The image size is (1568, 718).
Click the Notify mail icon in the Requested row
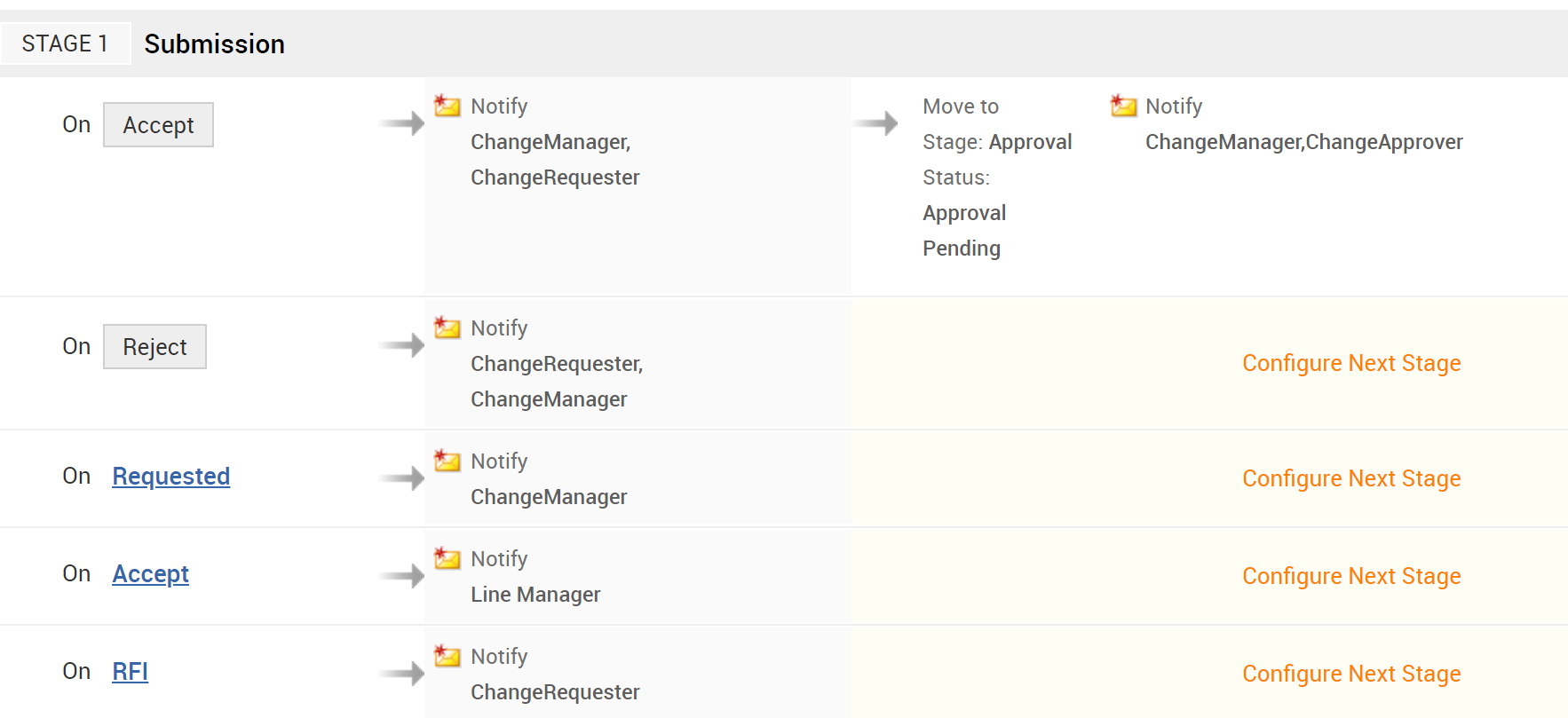pos(447,462)
